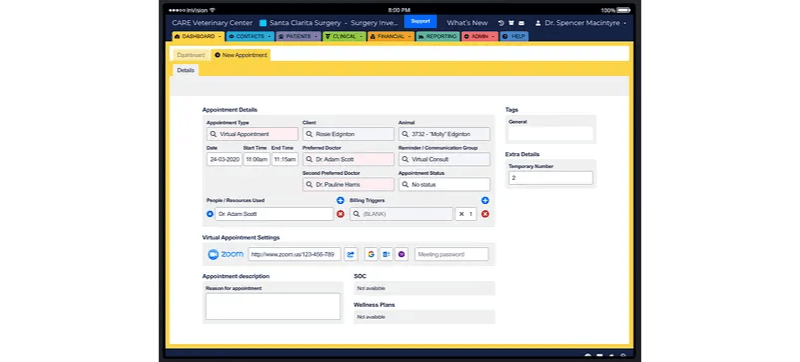Remove the Dr. Adam Scott resource row
Viewport: 800px width, 362px height.
point(340,214)
